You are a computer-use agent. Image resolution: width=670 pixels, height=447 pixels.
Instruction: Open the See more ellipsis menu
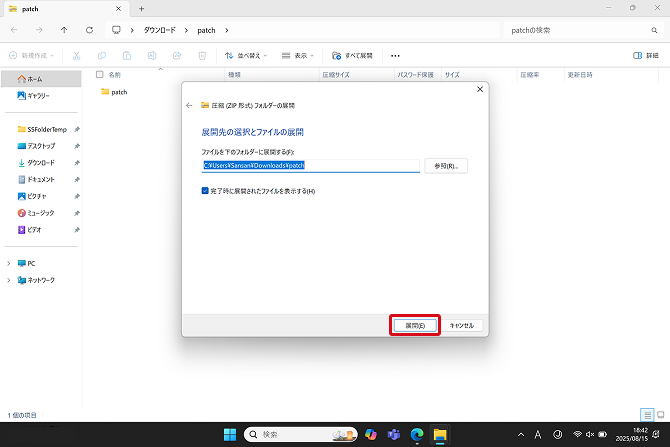395,56
